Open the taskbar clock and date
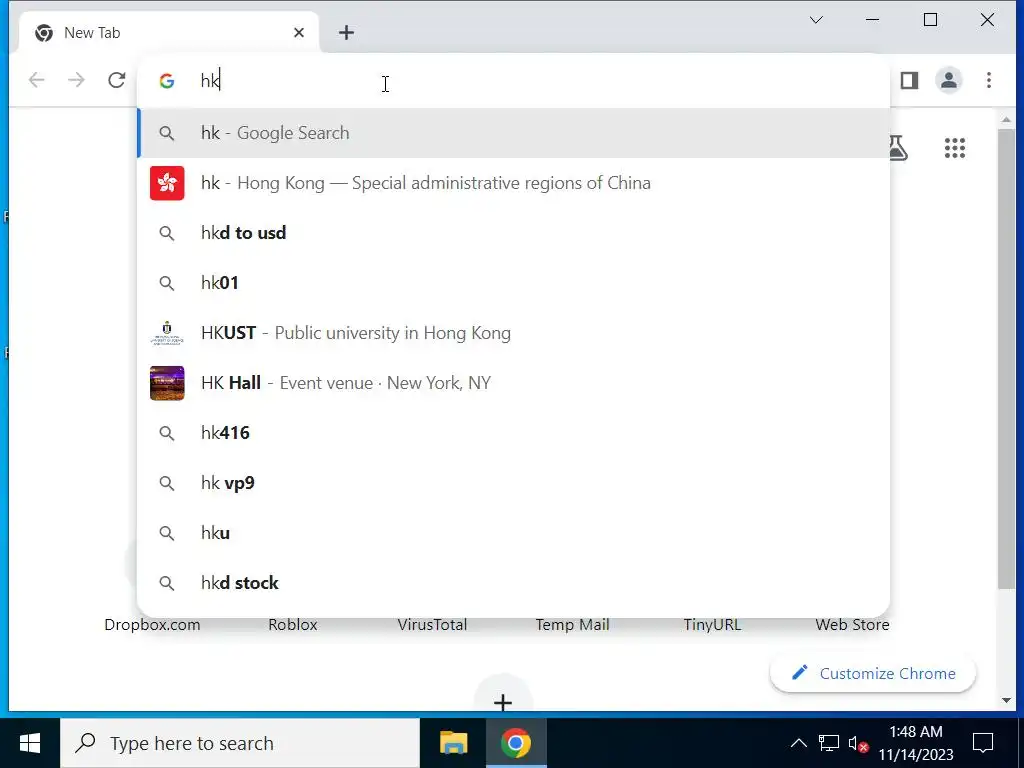Viewport: 1024px width, 768px height. click(916, 743)
